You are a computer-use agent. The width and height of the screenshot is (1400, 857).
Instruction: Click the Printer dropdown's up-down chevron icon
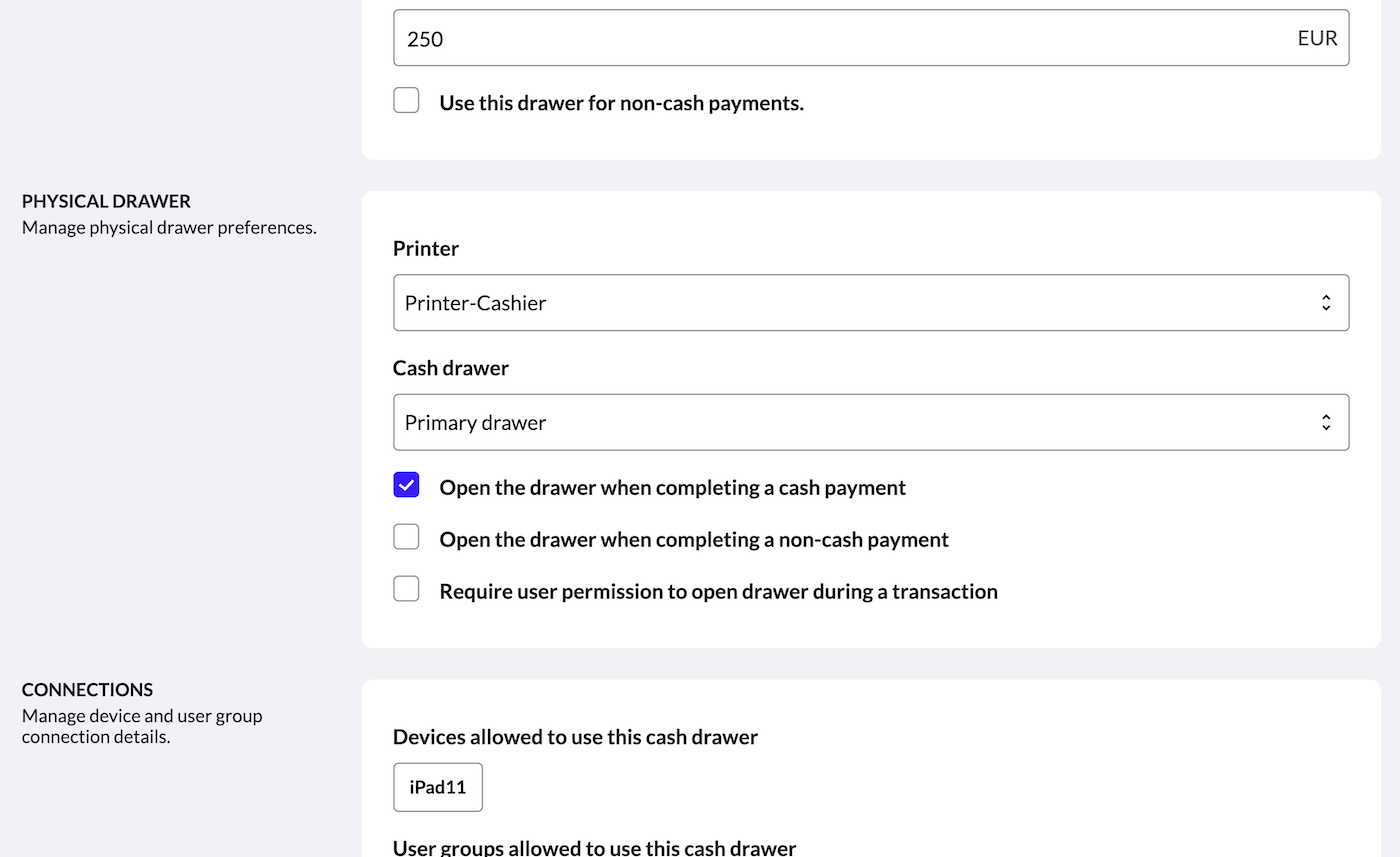tap(1325, 303)
